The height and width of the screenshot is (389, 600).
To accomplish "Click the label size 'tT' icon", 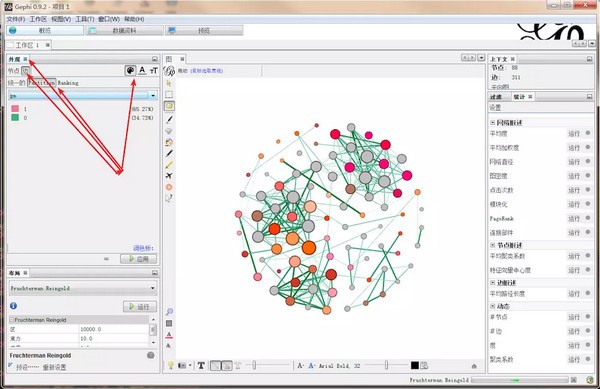I will point(154,70).
